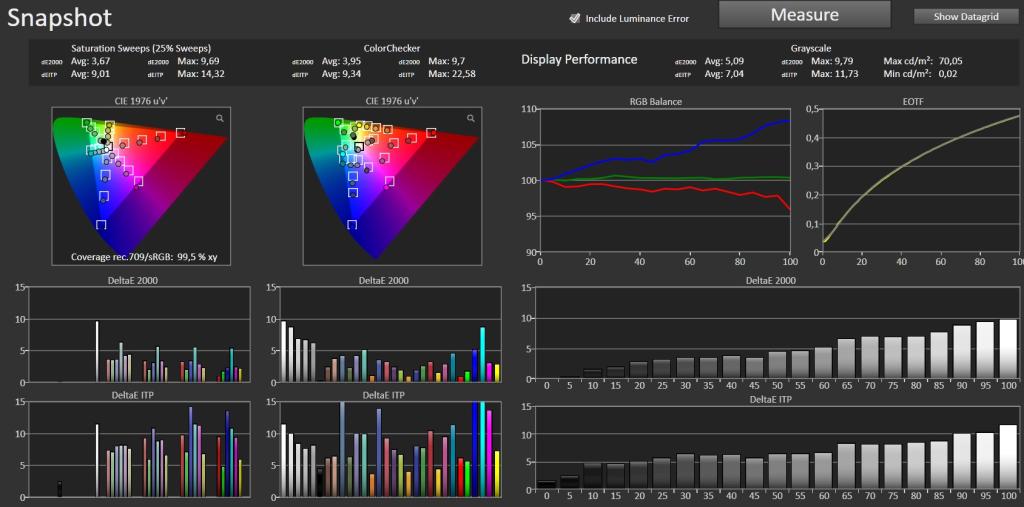The height and width of the screenshot is (507, 1024).
Task: Click the Measure button
Action: pos(805,14)
